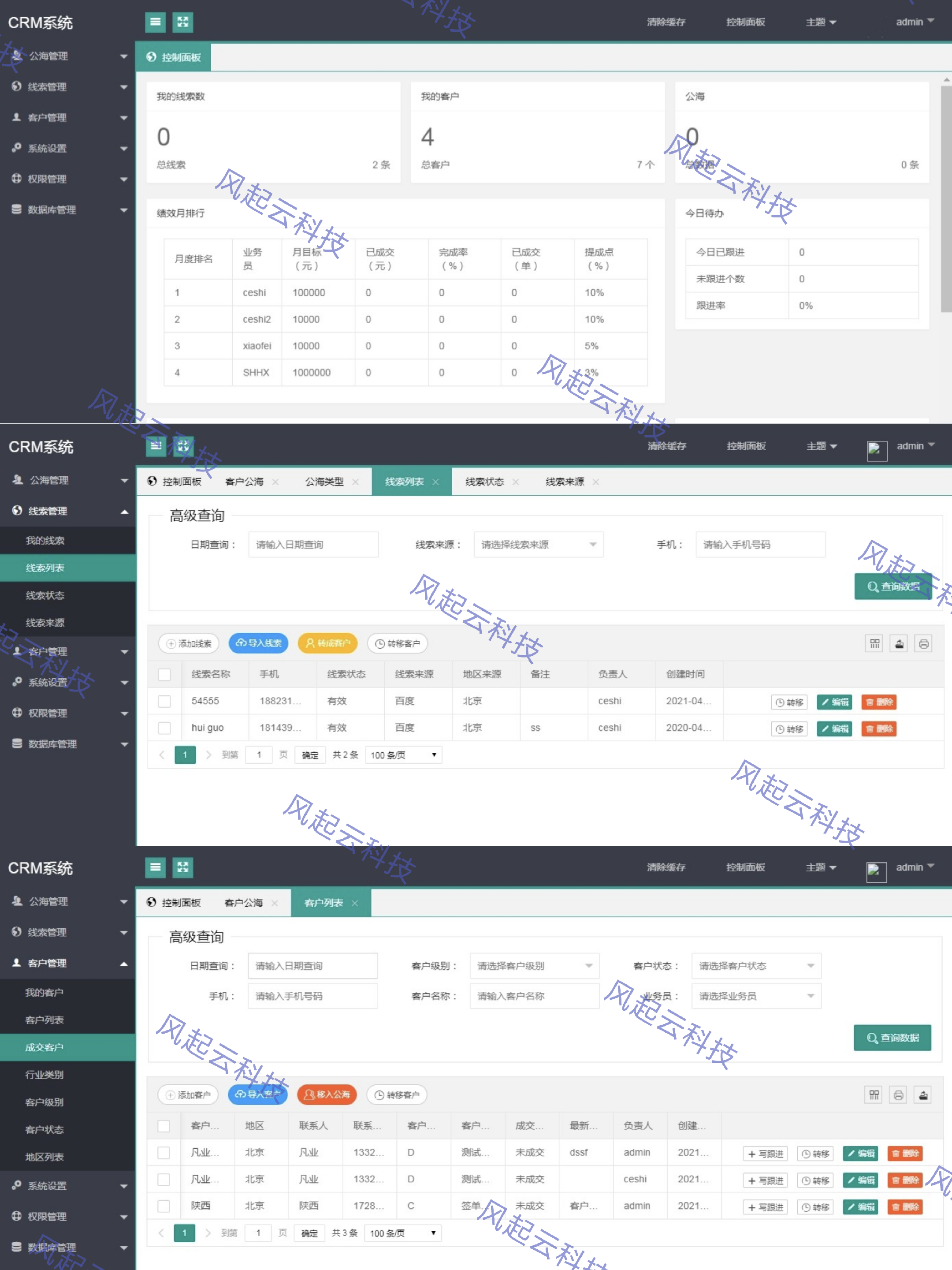Switch to the 公海类型 tab
This screenshot has height=1270, width=952.
pyautogui.click(x=324, y=482)
